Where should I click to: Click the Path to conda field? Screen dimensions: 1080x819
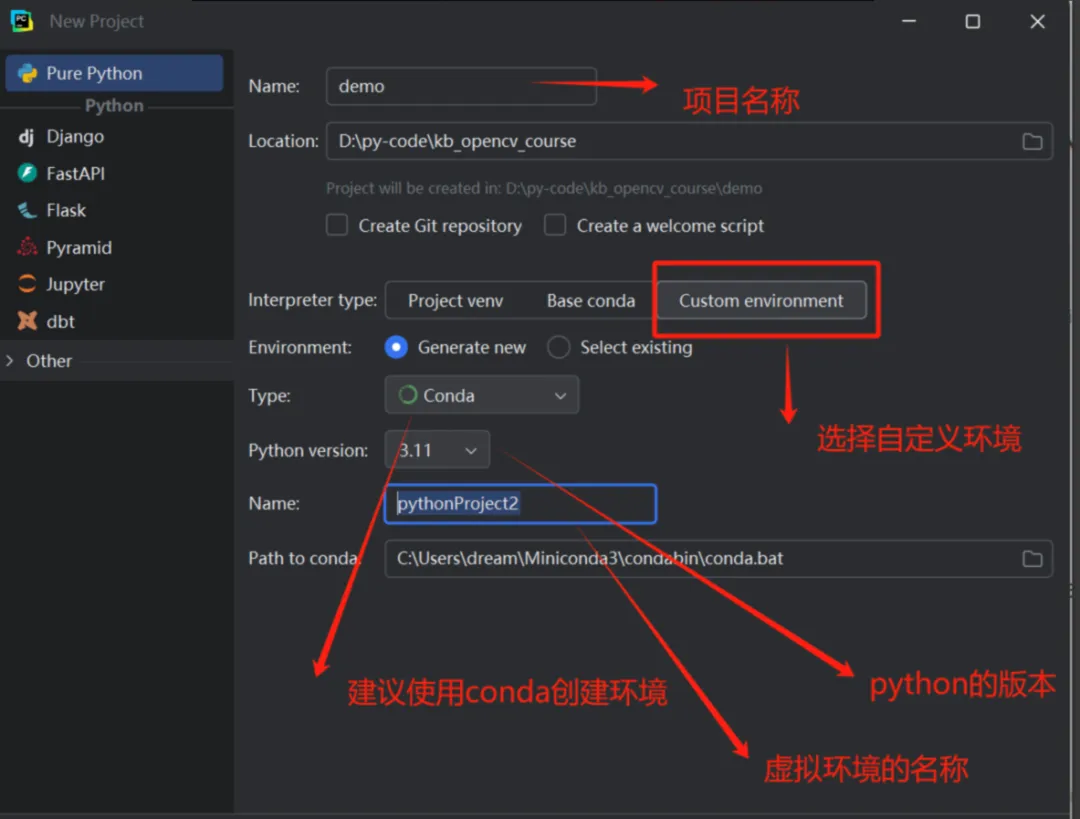[718, 559]
